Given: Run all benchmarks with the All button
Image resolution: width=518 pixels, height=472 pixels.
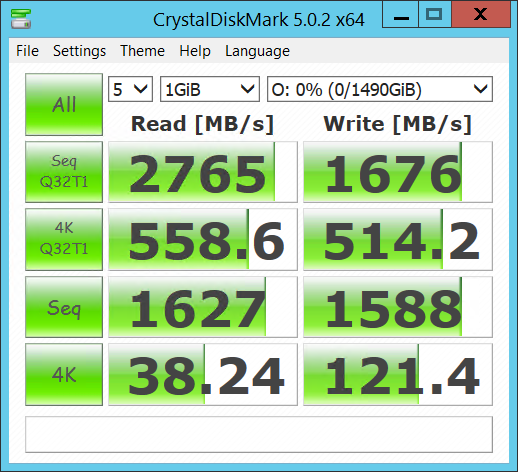Looking at the screenshot, I should point(64,104).
